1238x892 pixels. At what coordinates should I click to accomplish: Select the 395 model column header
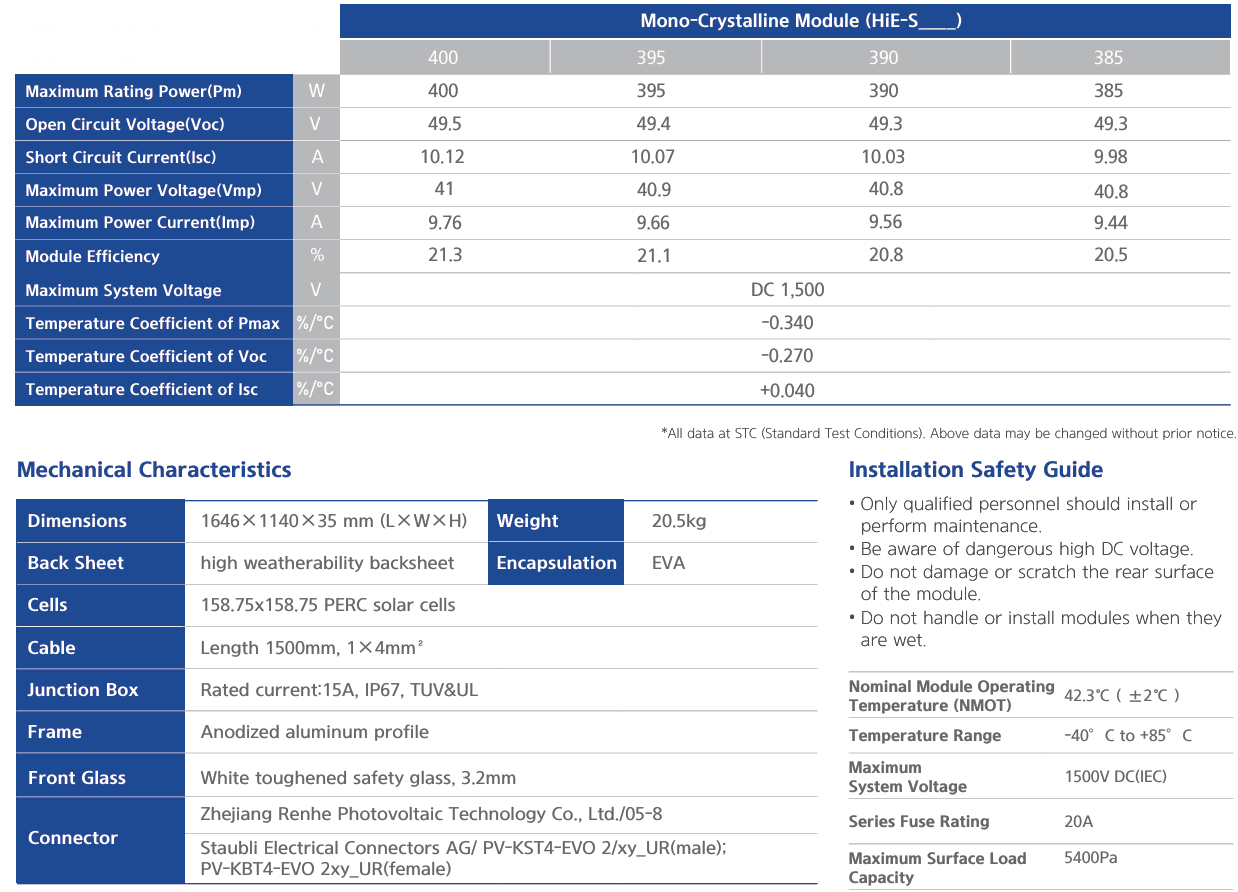click(651, 58)
